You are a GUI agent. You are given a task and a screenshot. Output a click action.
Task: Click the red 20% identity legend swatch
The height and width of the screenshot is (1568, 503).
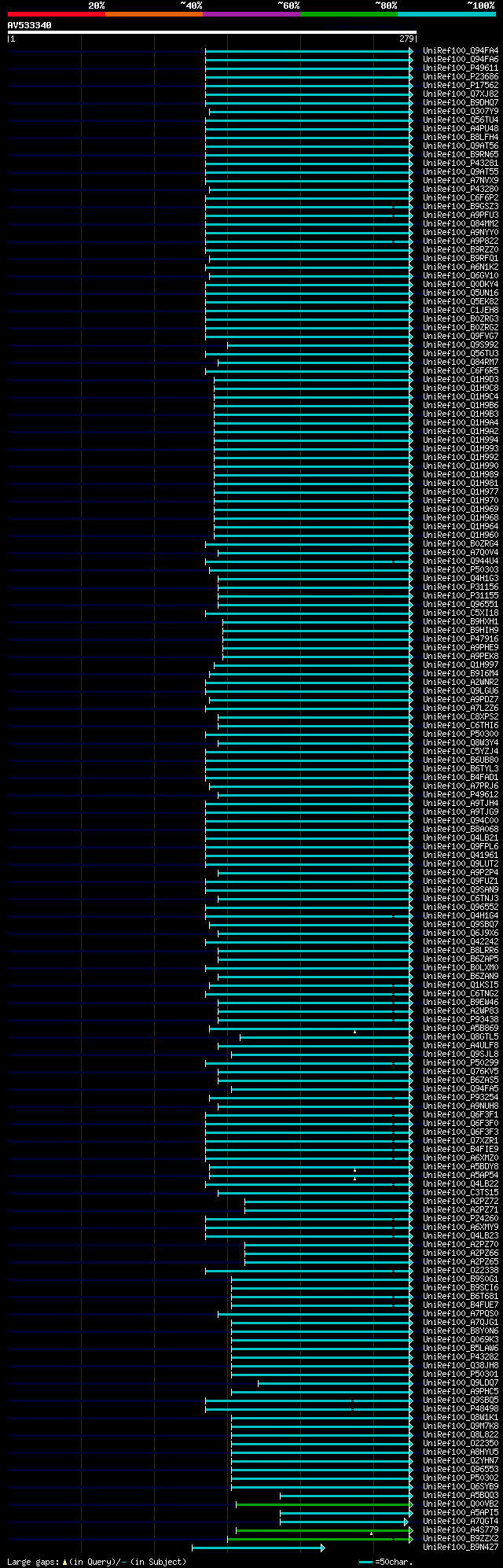[x=57, y=14]
